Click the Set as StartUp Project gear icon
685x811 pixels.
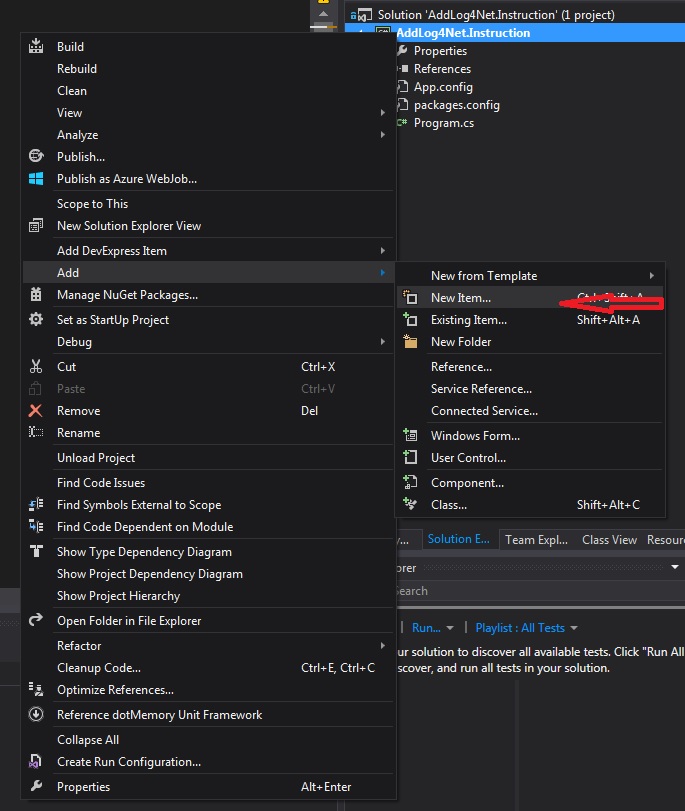37,320
